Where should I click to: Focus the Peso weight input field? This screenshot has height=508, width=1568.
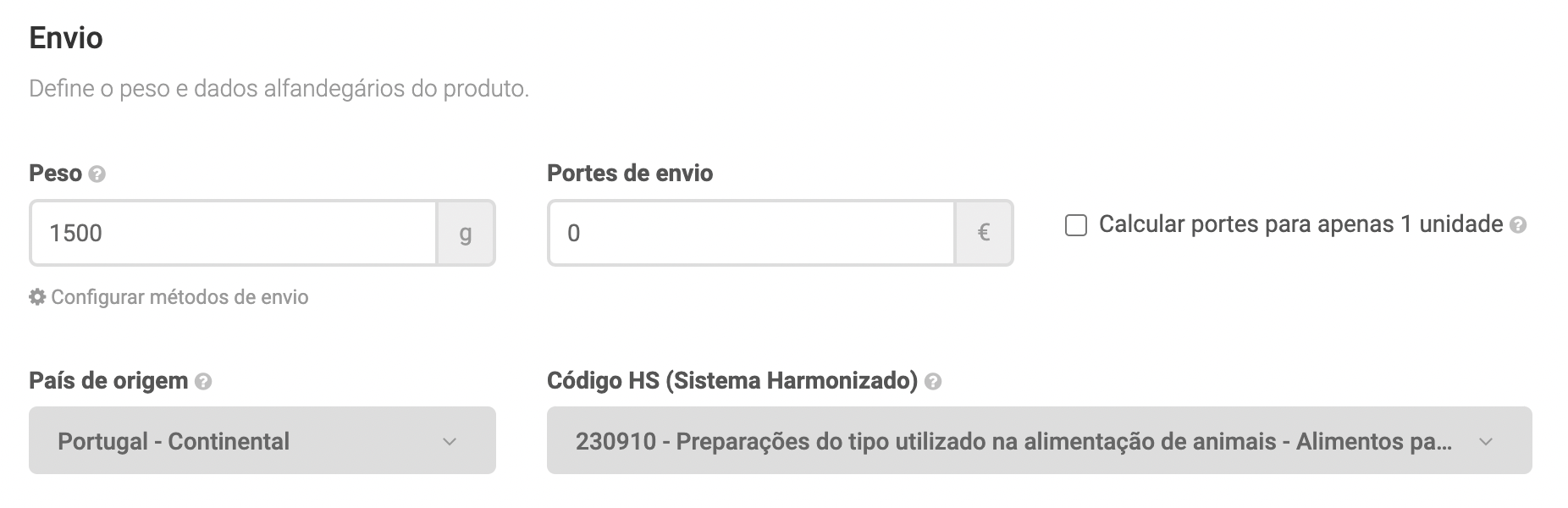point(233,233)
